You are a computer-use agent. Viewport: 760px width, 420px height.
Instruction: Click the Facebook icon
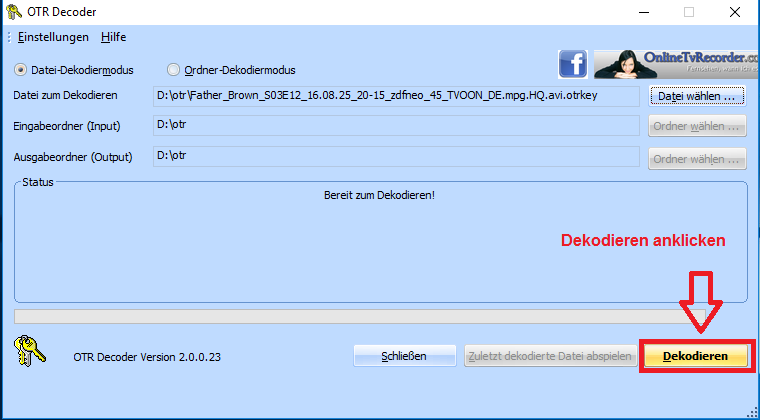tap(572, 65)
